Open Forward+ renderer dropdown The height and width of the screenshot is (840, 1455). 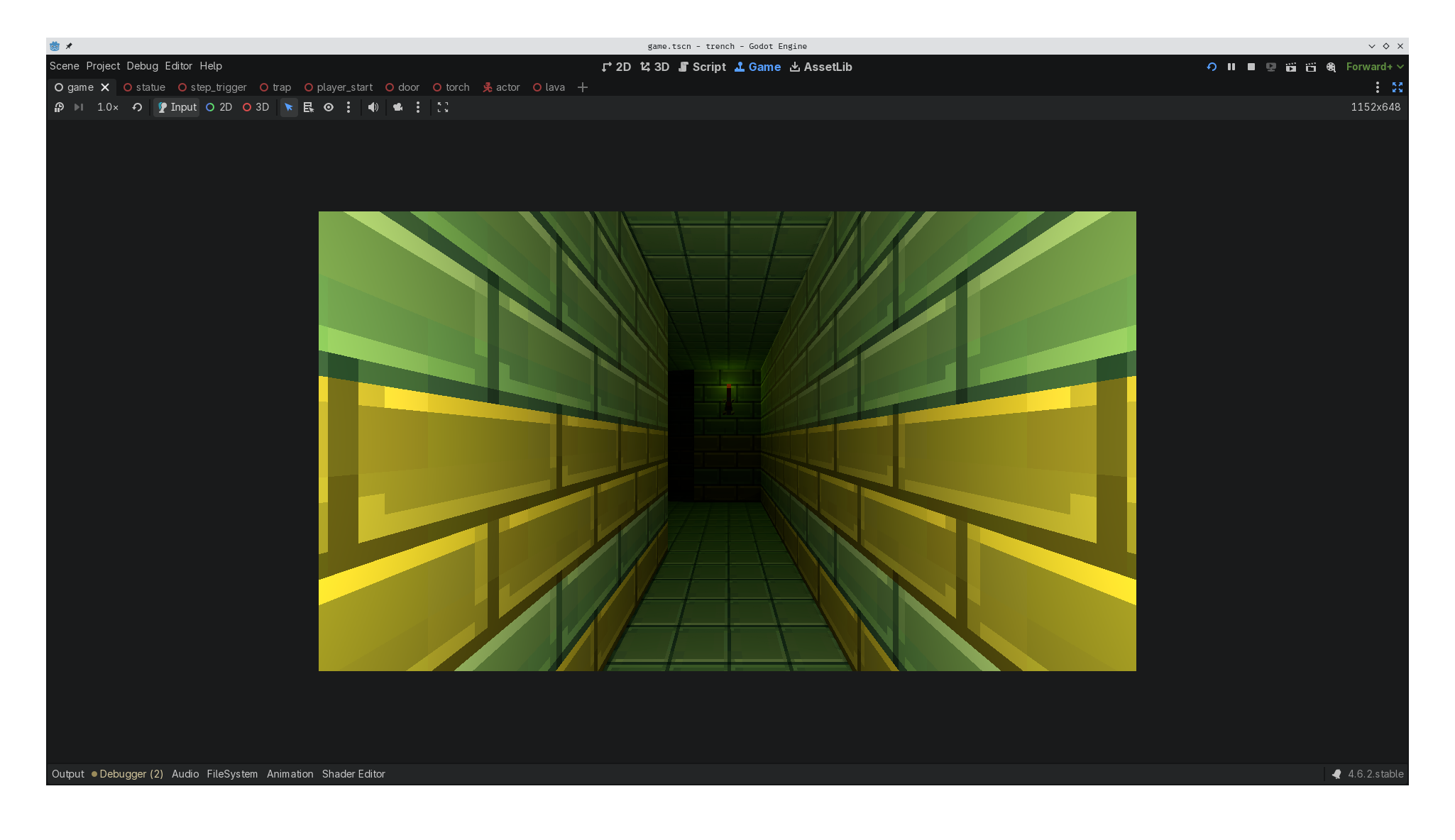(1375, 67)
